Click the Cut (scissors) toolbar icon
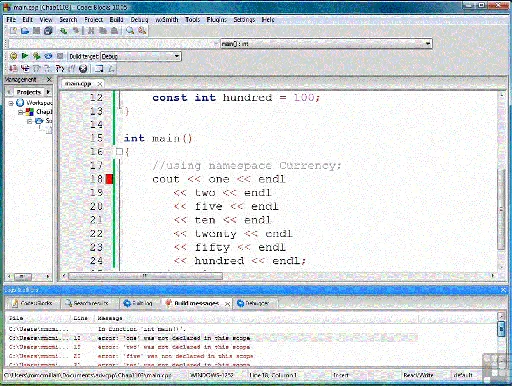The image size is (512, 386). (x=91, y=31)
